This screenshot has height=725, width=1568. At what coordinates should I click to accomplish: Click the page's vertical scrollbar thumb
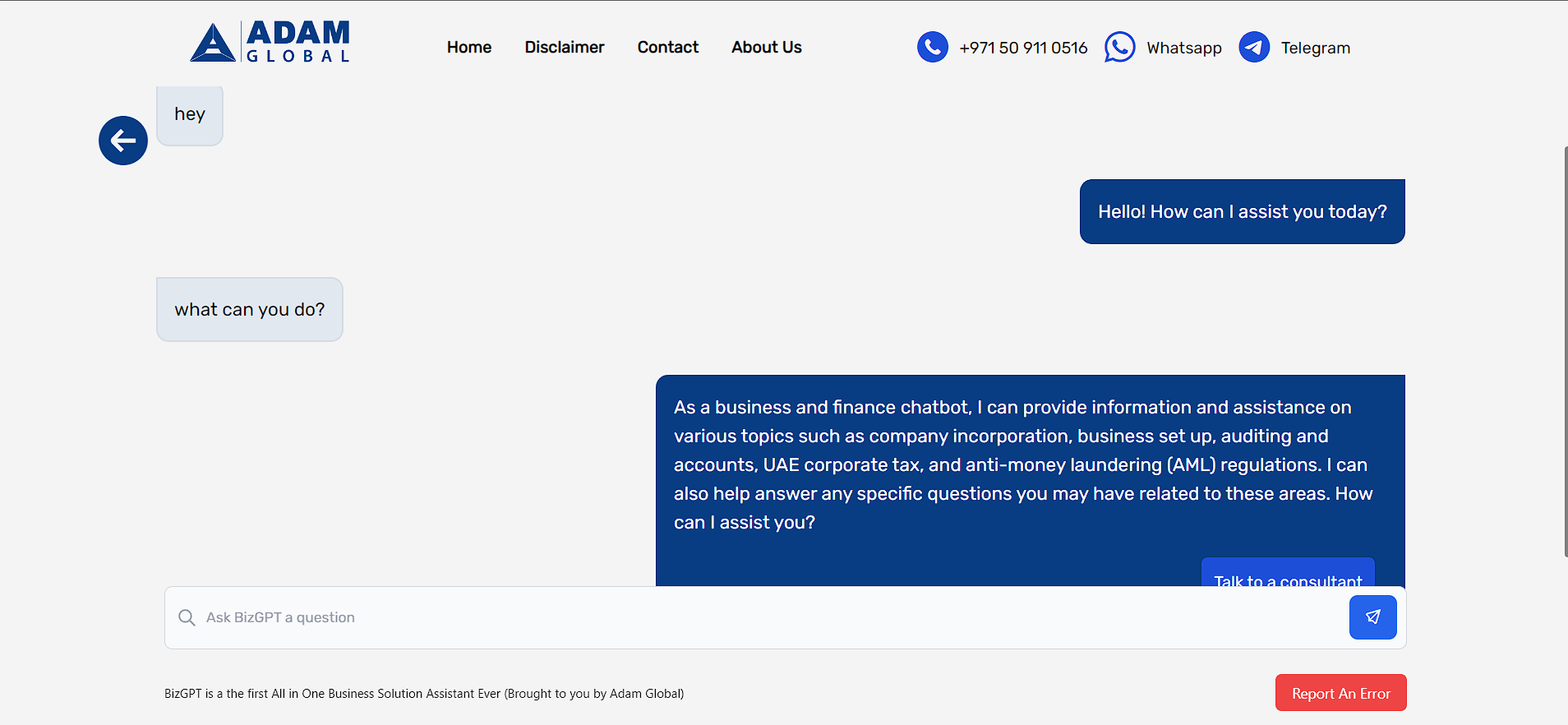[x=1566, y=352]
